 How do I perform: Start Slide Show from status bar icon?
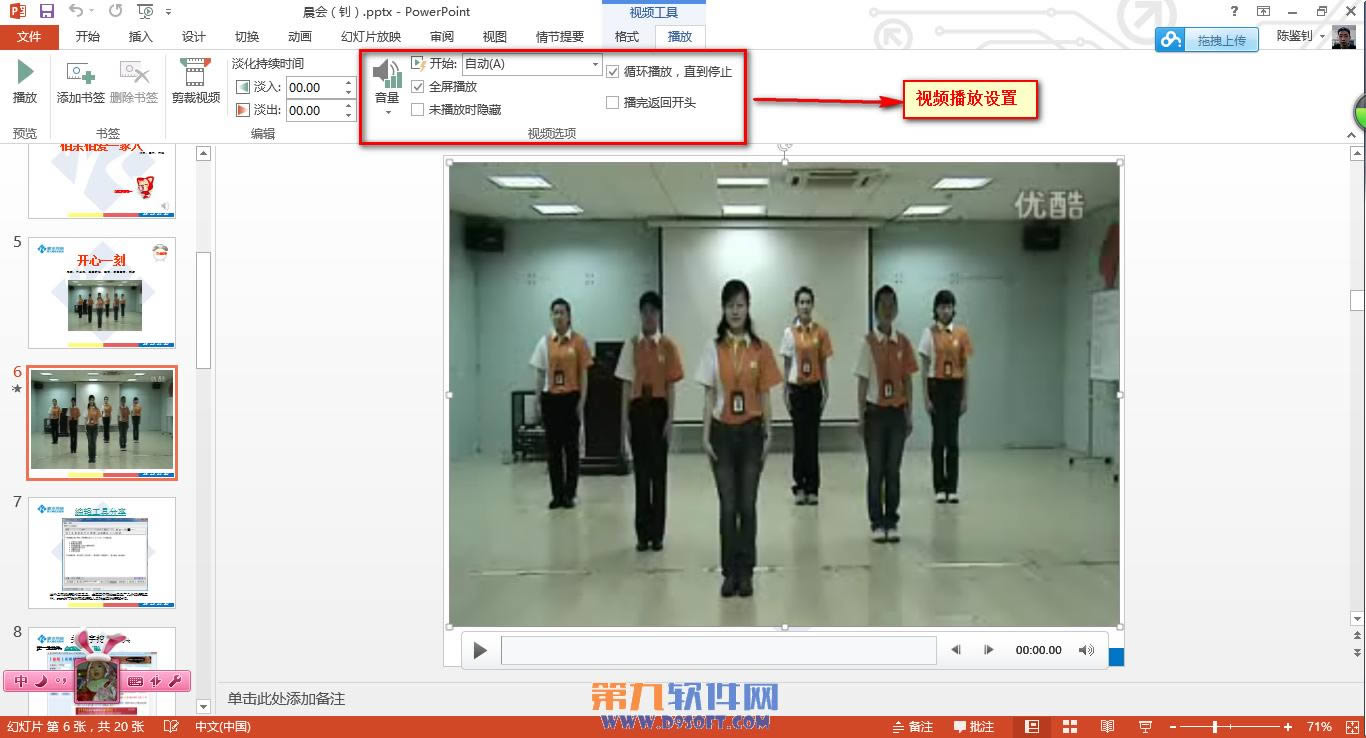1146,727
